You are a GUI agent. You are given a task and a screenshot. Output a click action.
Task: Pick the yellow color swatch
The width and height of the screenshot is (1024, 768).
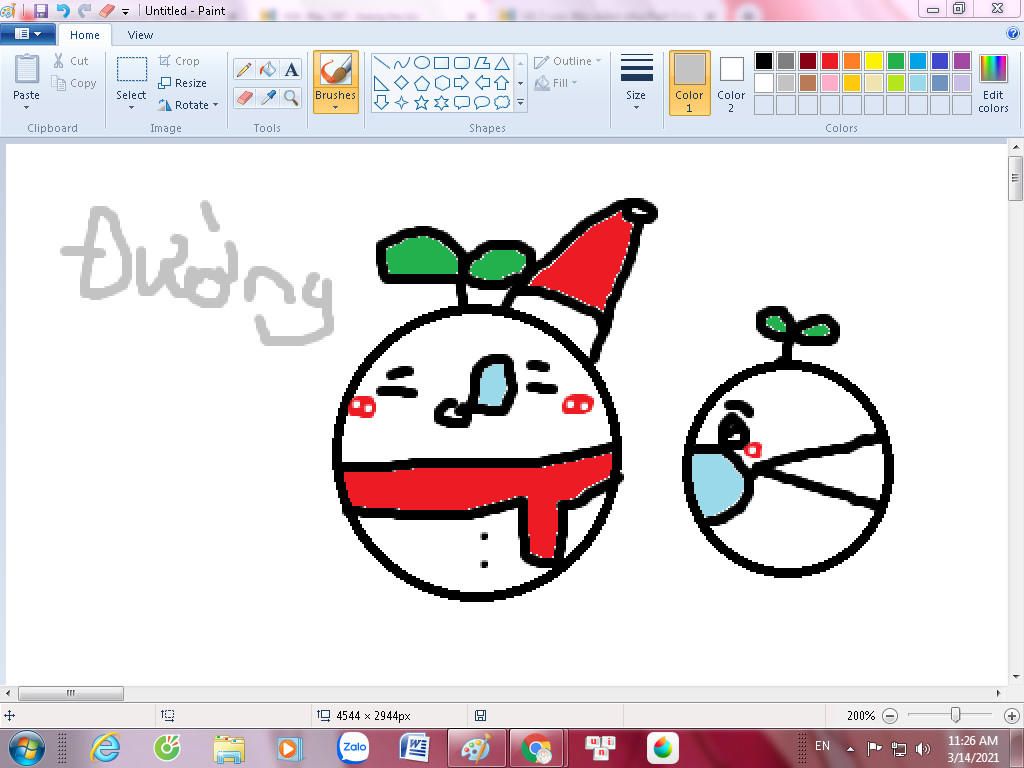[x=874, y=61]
